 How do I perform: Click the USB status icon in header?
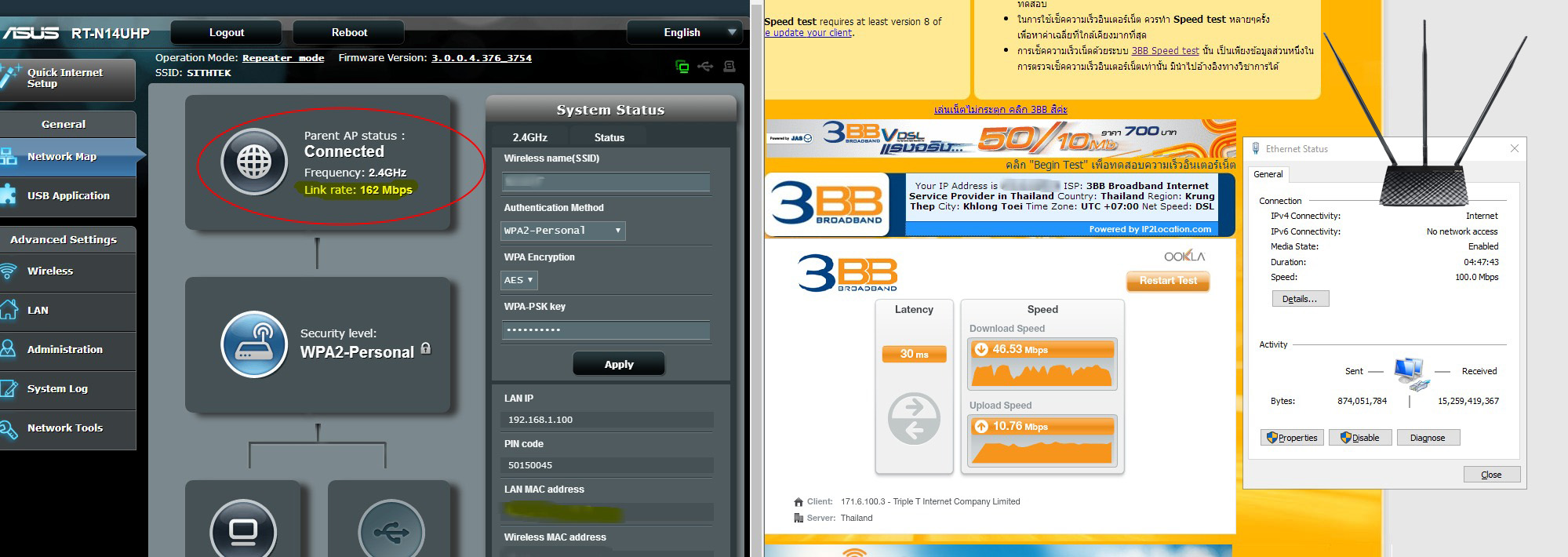pos(705,67)
